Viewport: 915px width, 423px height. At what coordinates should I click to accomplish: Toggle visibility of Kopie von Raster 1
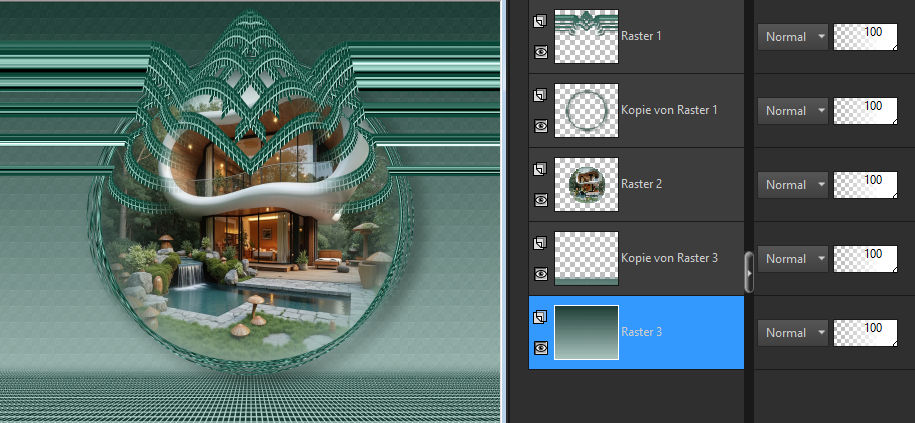[540, 126]
